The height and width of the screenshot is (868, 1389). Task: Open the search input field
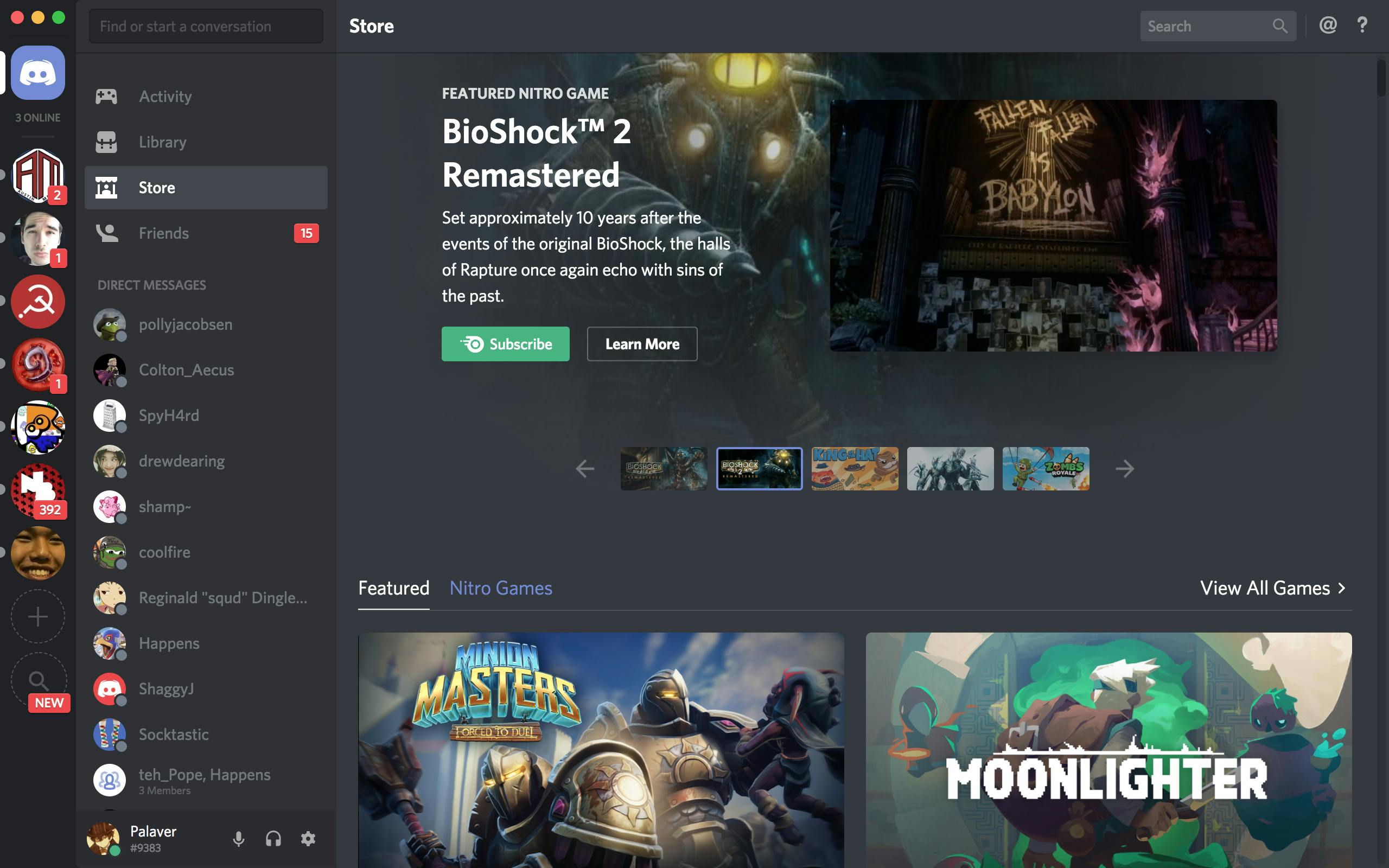pos(1214,26)
